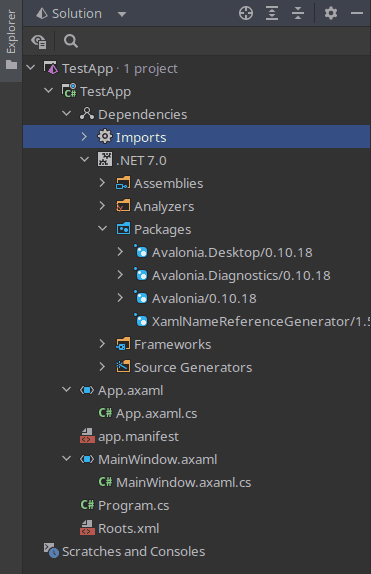Click the TestApp solution icon
Image resolution: width=371 pixels, height=574 pixels.
(51, 68)
